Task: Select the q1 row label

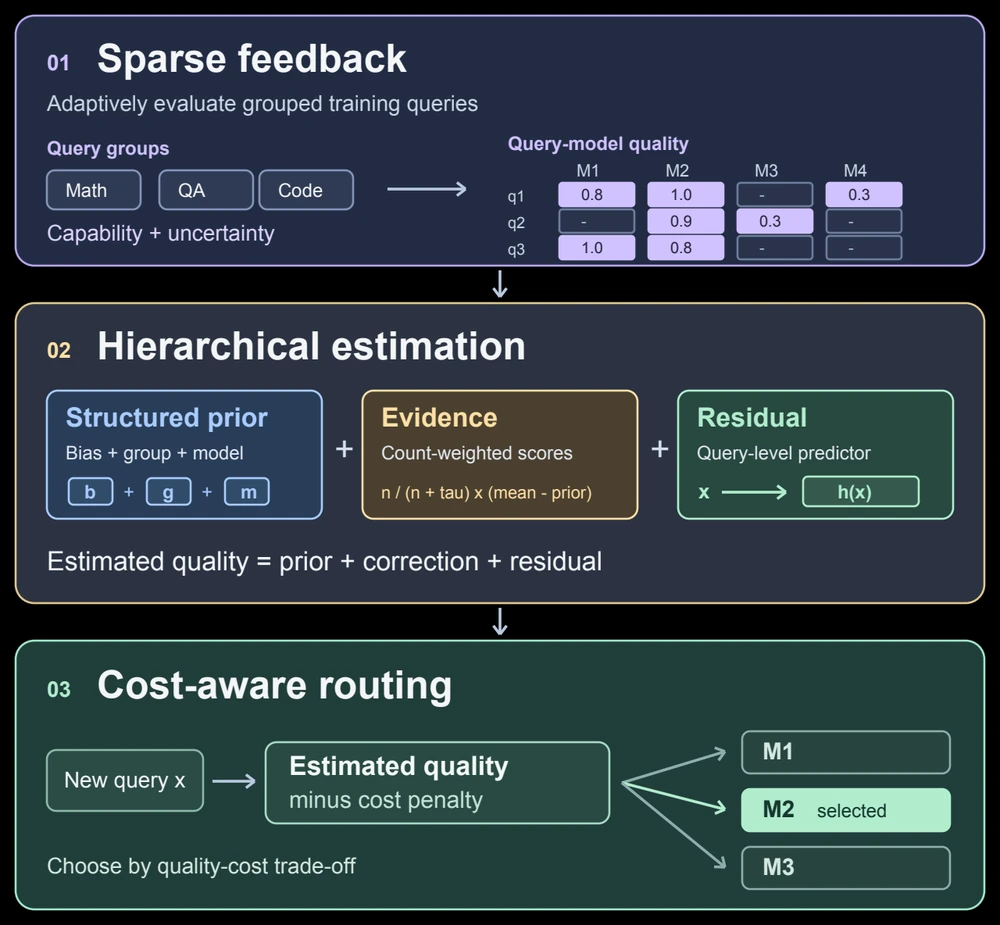Action: 516,196
